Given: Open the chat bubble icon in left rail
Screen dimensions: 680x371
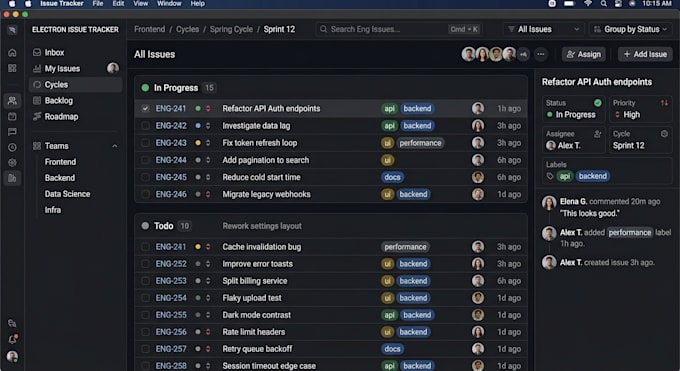Looking at the screenshot, I should [12, 132].
